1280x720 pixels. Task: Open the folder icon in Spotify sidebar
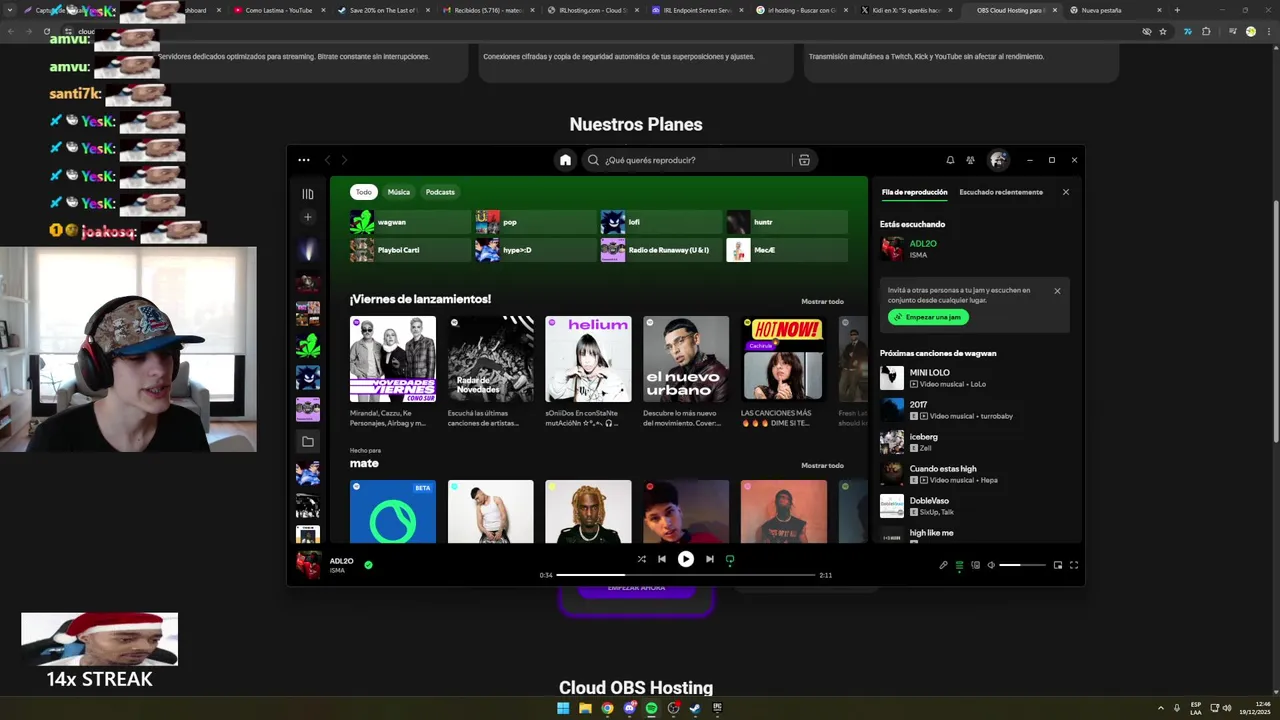pyautogui.click(x=308, y=441)
